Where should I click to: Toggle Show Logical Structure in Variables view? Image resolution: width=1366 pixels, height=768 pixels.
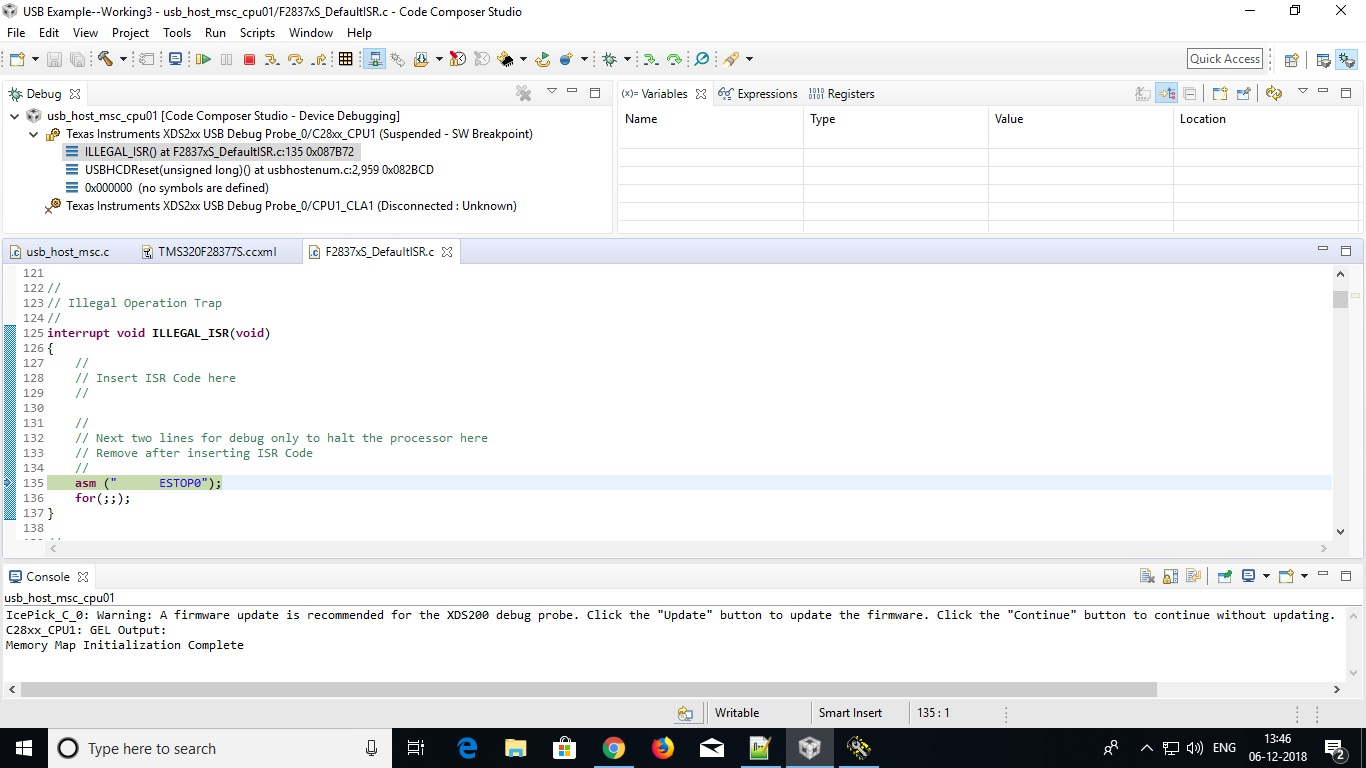pyautogui.click(x=1167, y=93)
